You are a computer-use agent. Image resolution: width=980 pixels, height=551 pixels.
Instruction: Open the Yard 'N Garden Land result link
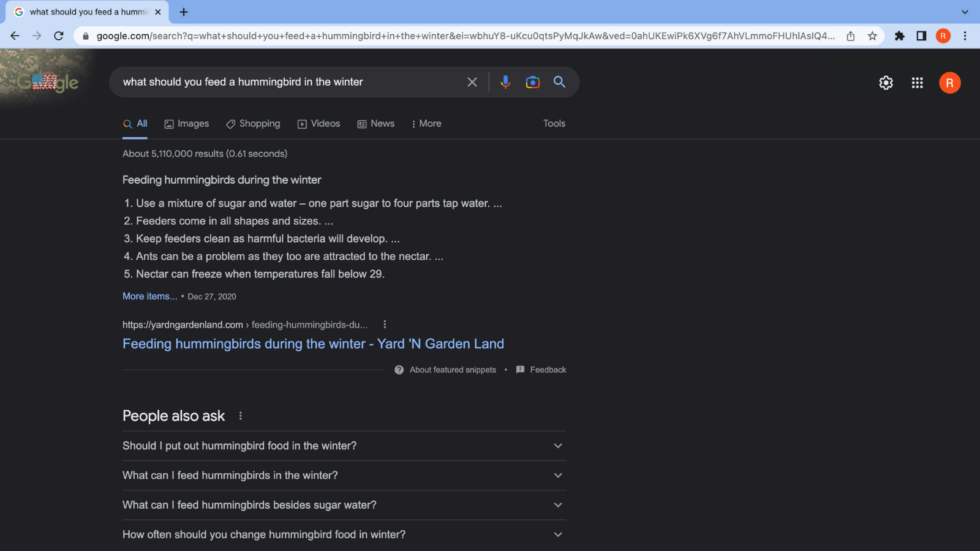[313, 344]
